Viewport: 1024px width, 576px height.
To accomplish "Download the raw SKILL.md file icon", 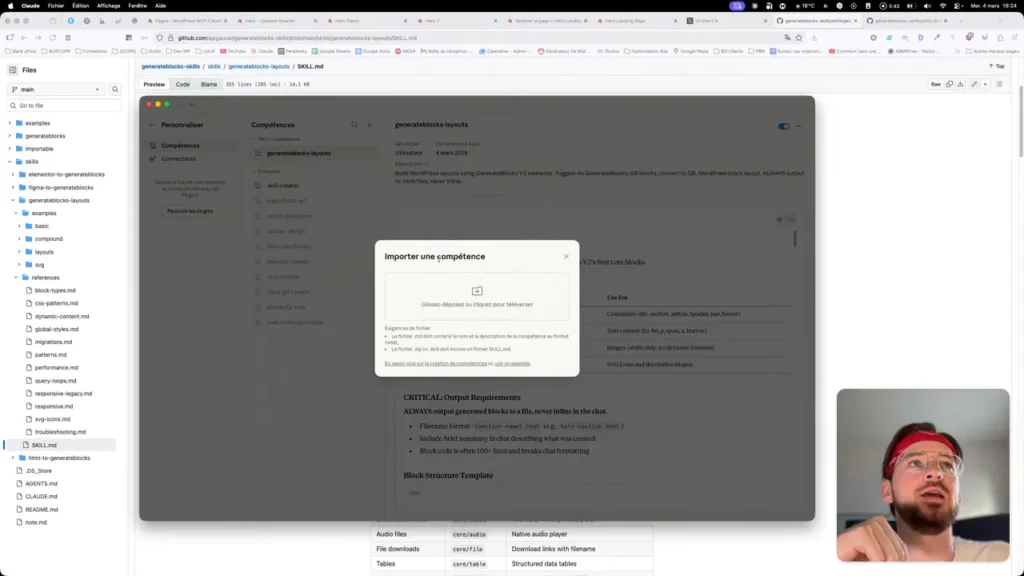I will (x=960, y=84).
